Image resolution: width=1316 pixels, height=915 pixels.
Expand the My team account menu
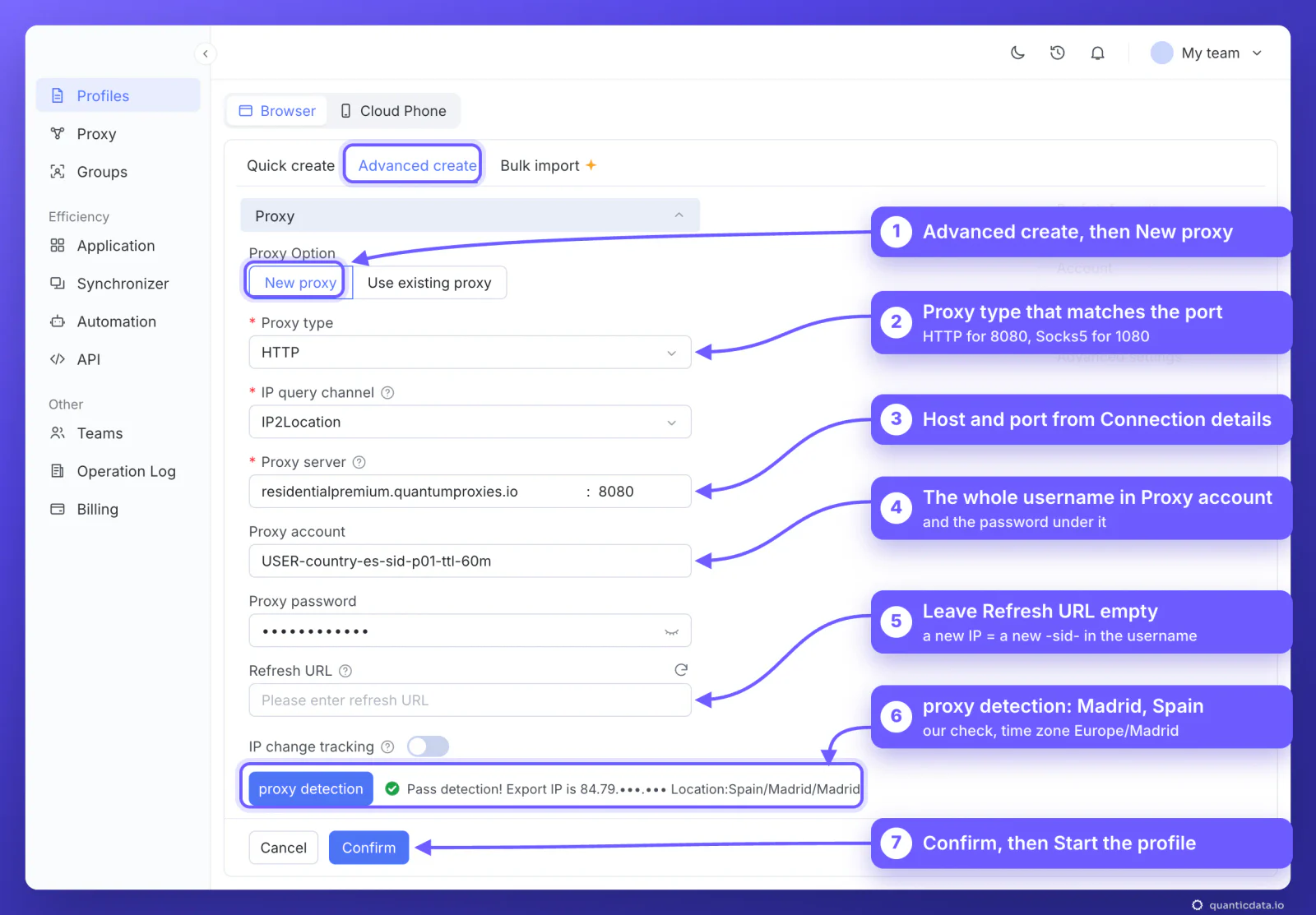(x=1207, y=53)
